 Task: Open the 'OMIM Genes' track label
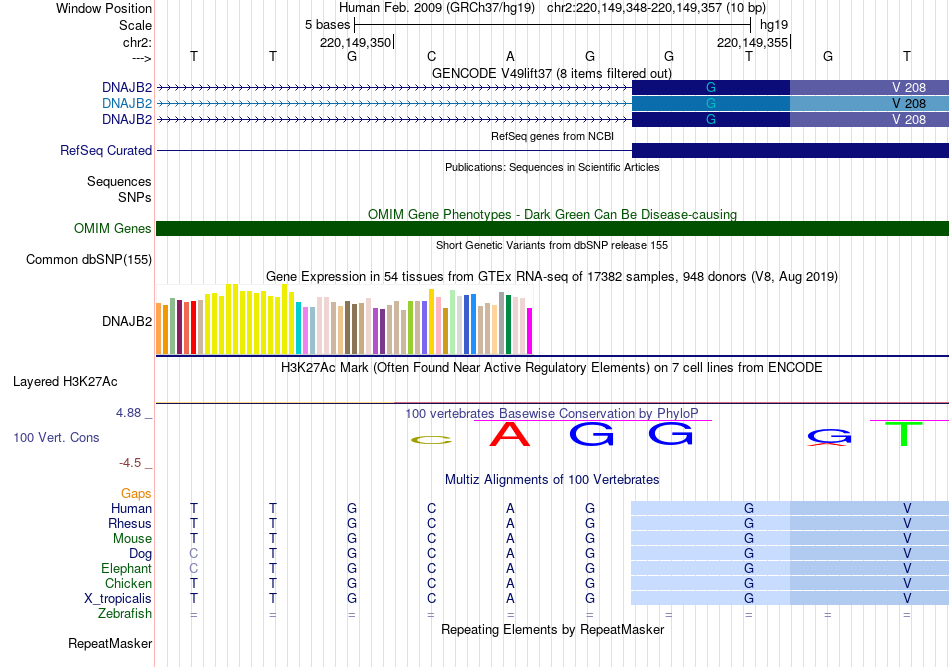(113, 228)
